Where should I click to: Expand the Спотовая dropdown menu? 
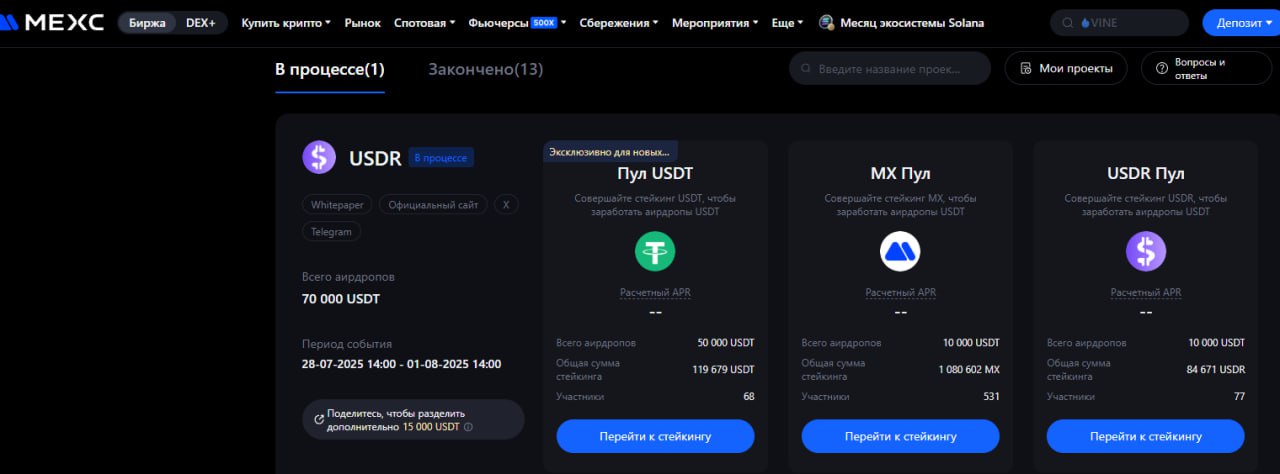point(424,22)
